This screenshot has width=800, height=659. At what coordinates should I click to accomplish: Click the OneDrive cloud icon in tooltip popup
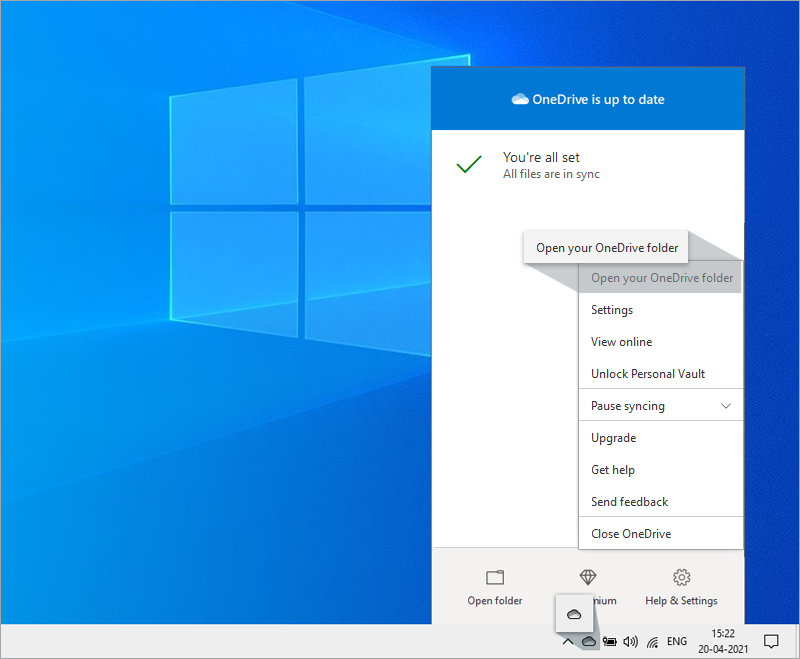[574, 614]
